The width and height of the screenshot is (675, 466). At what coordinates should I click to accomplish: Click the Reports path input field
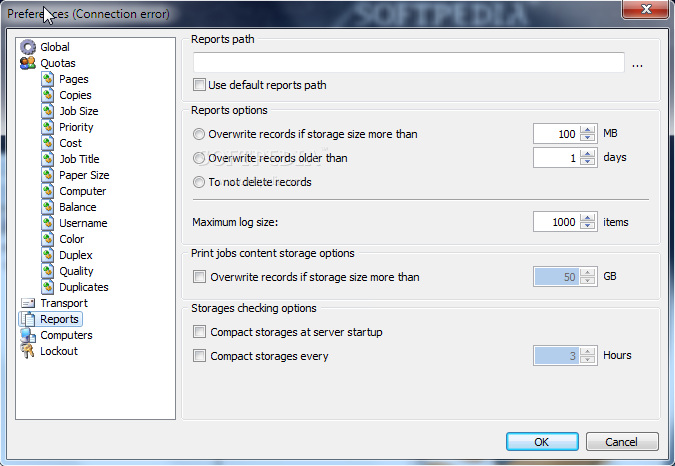coord(409,62)
